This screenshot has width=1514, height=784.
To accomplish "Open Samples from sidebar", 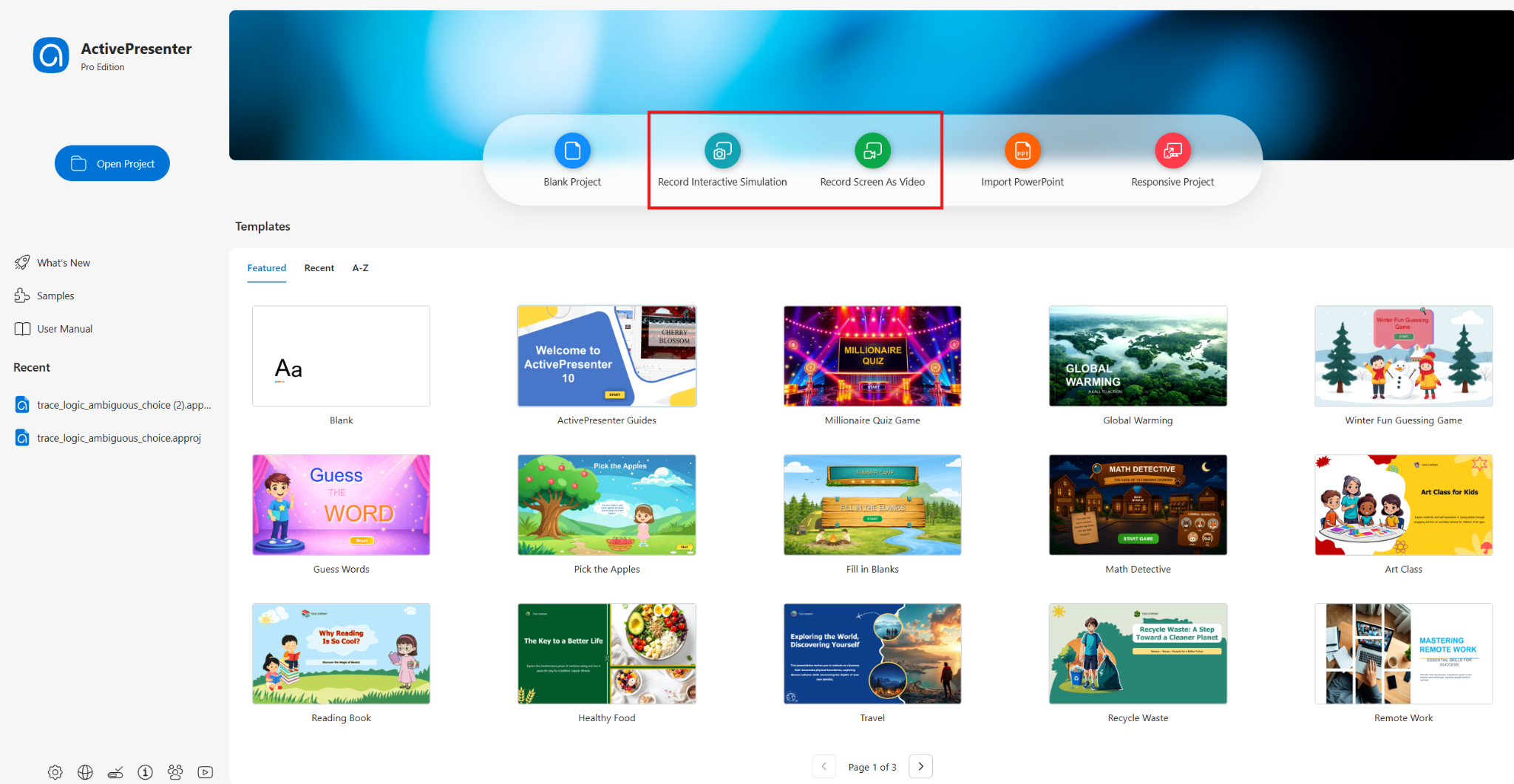I will click(x=44, y=296).
